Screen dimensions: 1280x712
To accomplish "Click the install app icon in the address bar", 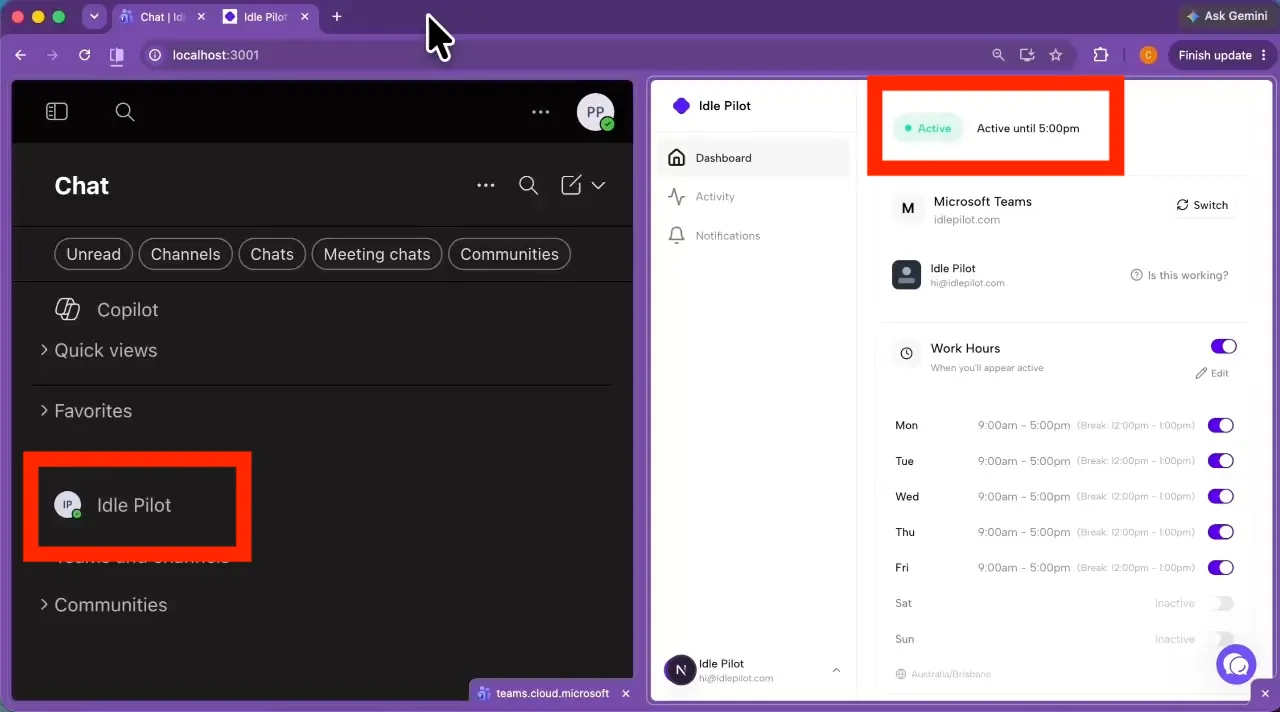I will point(1027,55).
